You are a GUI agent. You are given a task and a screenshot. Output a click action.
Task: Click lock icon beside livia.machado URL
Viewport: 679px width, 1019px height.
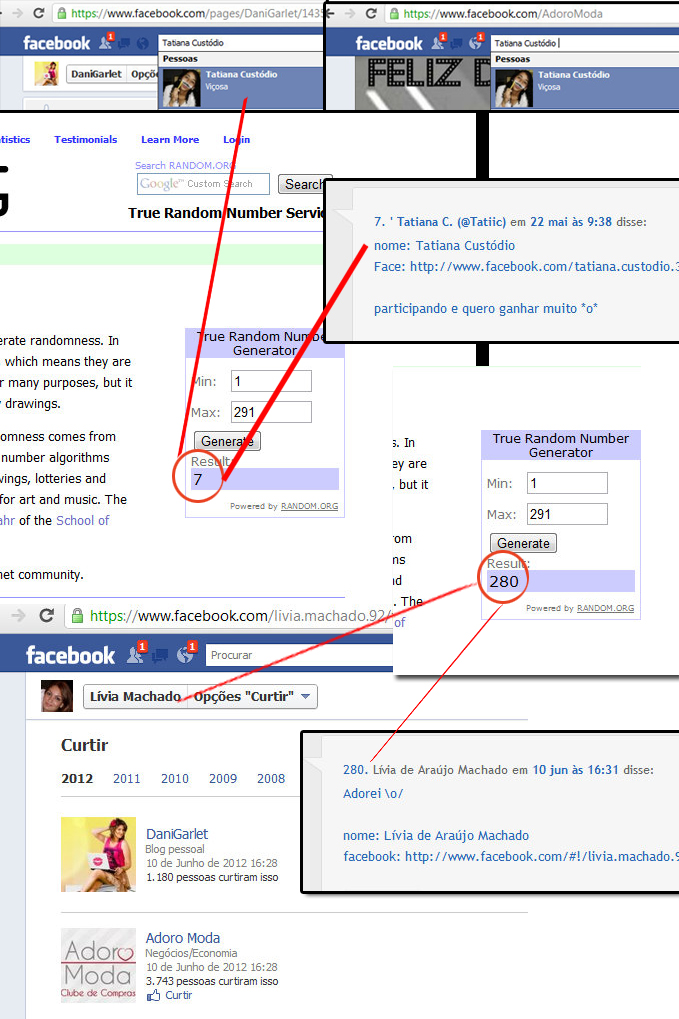(77, 615)
